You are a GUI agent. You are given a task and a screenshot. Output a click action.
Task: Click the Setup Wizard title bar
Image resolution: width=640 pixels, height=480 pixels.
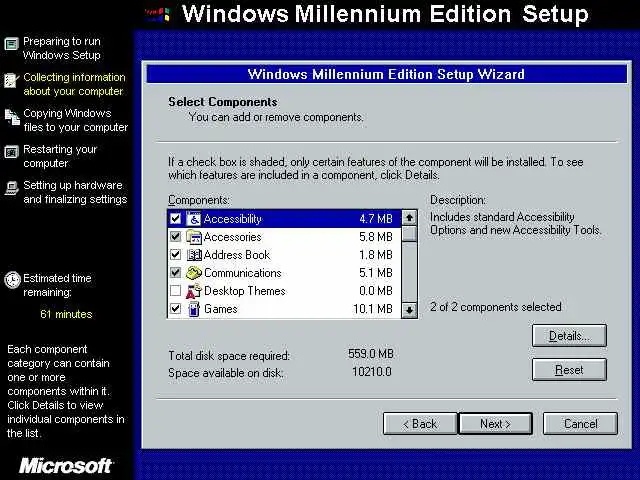tap(387, 74)
